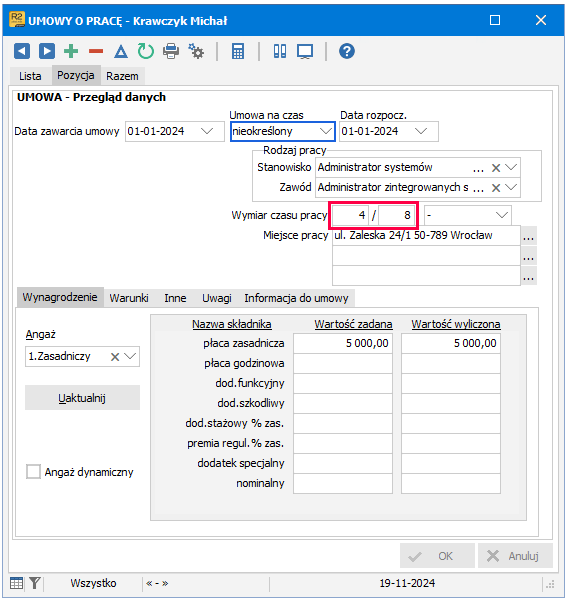This screenshot has height=605, width=568.
Task: Click Wymiar czasu pracy numerator field
Action: (x=350, y=215)
